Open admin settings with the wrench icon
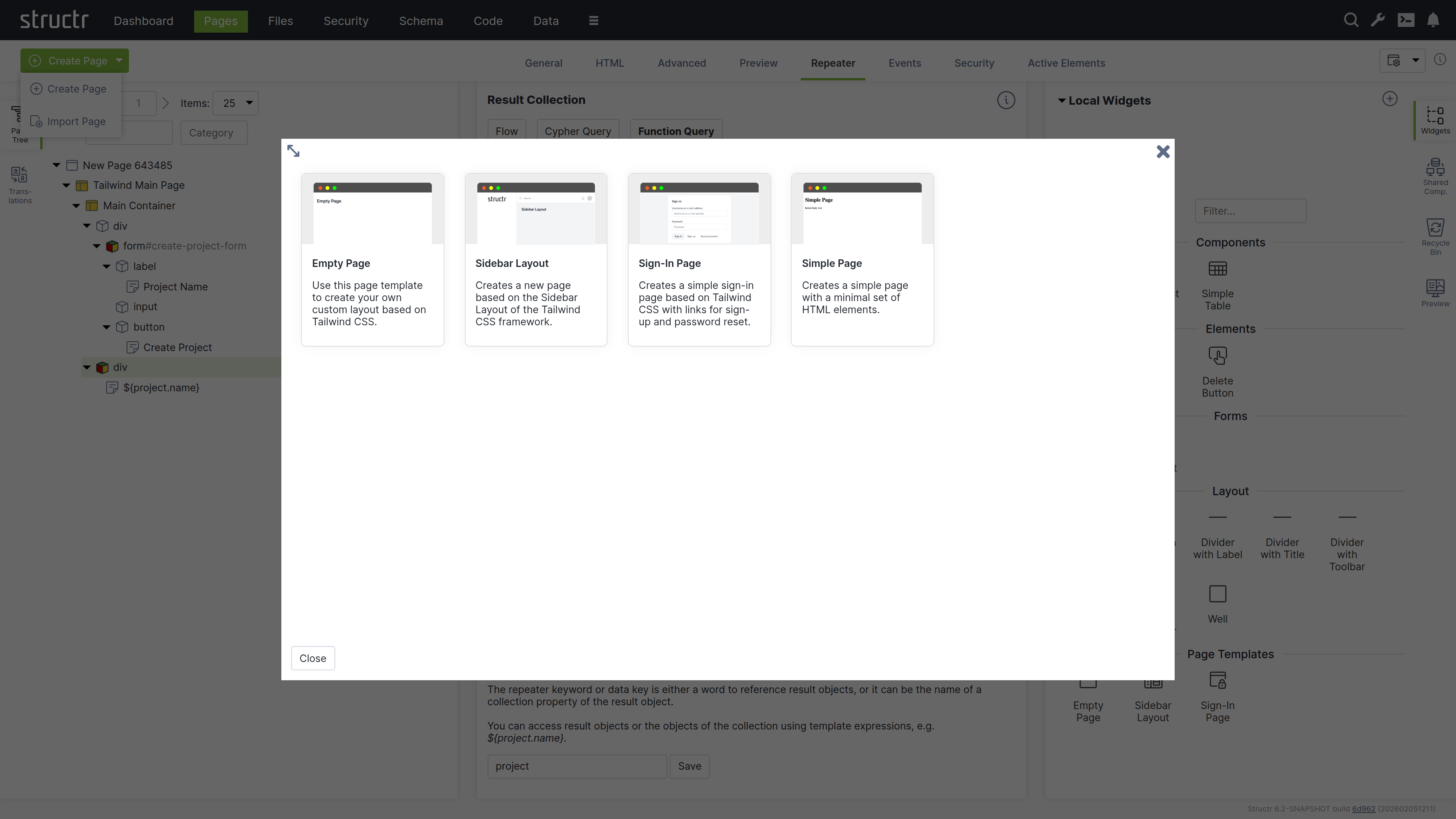1456x819 pixels. (1378, 20)
